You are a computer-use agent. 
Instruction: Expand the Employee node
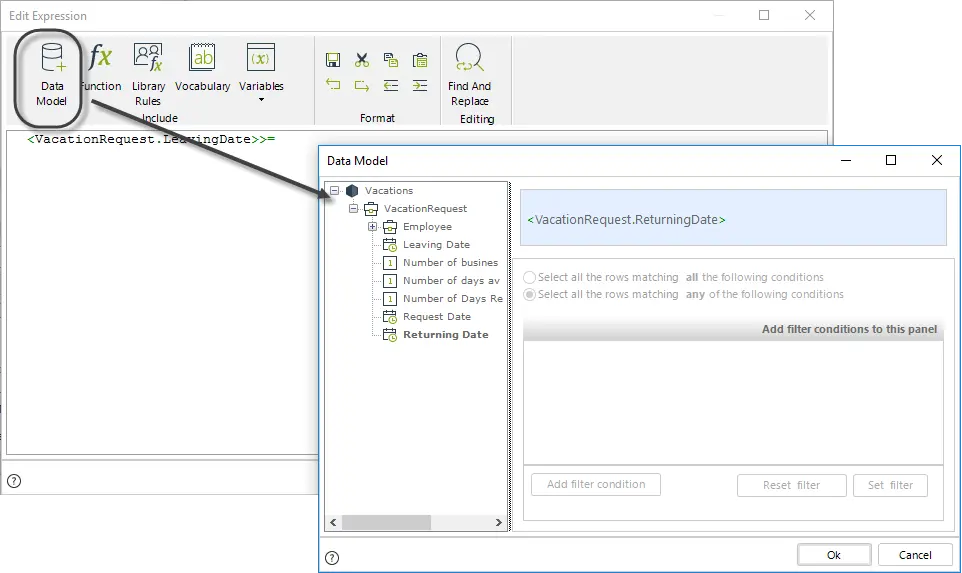pyautogui.click(x=372, y=226)
